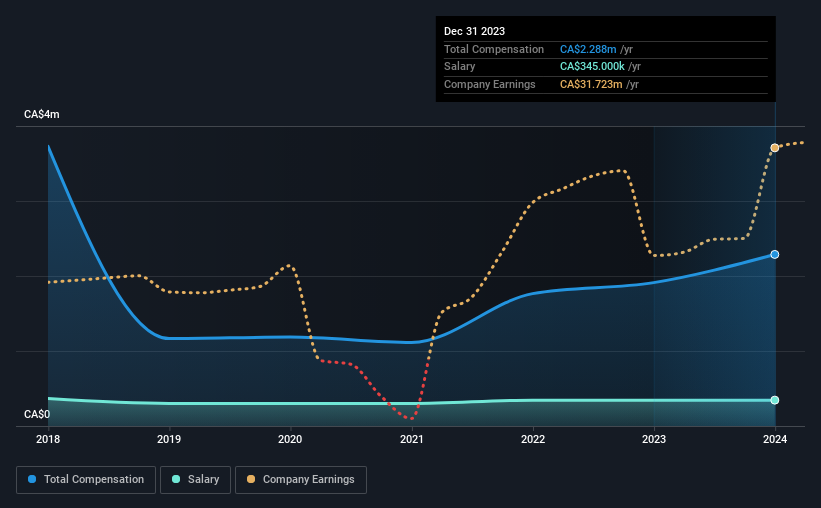The height and width of the screenshot is (508, 821).
Task: Click the 2024 x-axis label
Action: (x=774, y=439)
